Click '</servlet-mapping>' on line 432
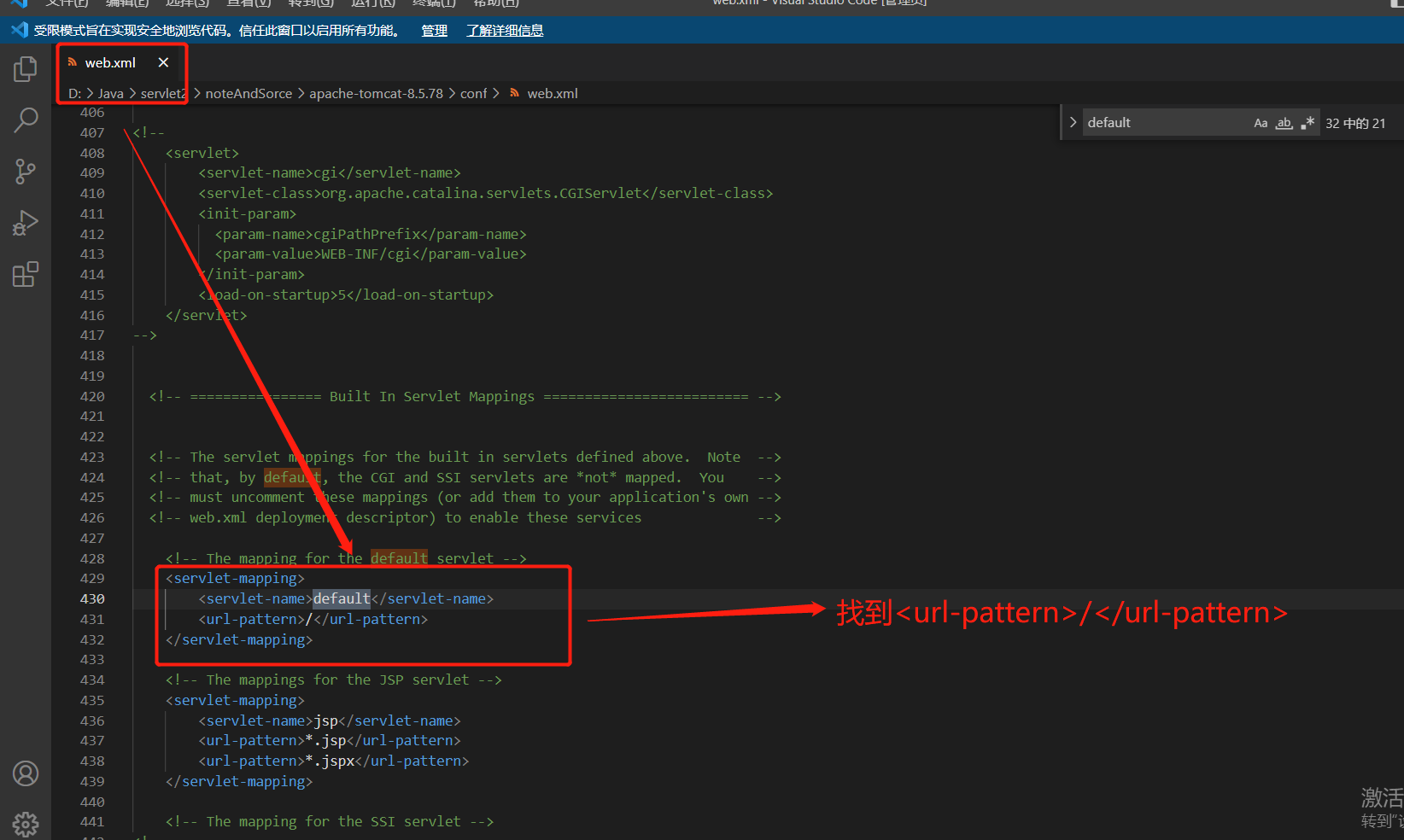 (239, 640)
